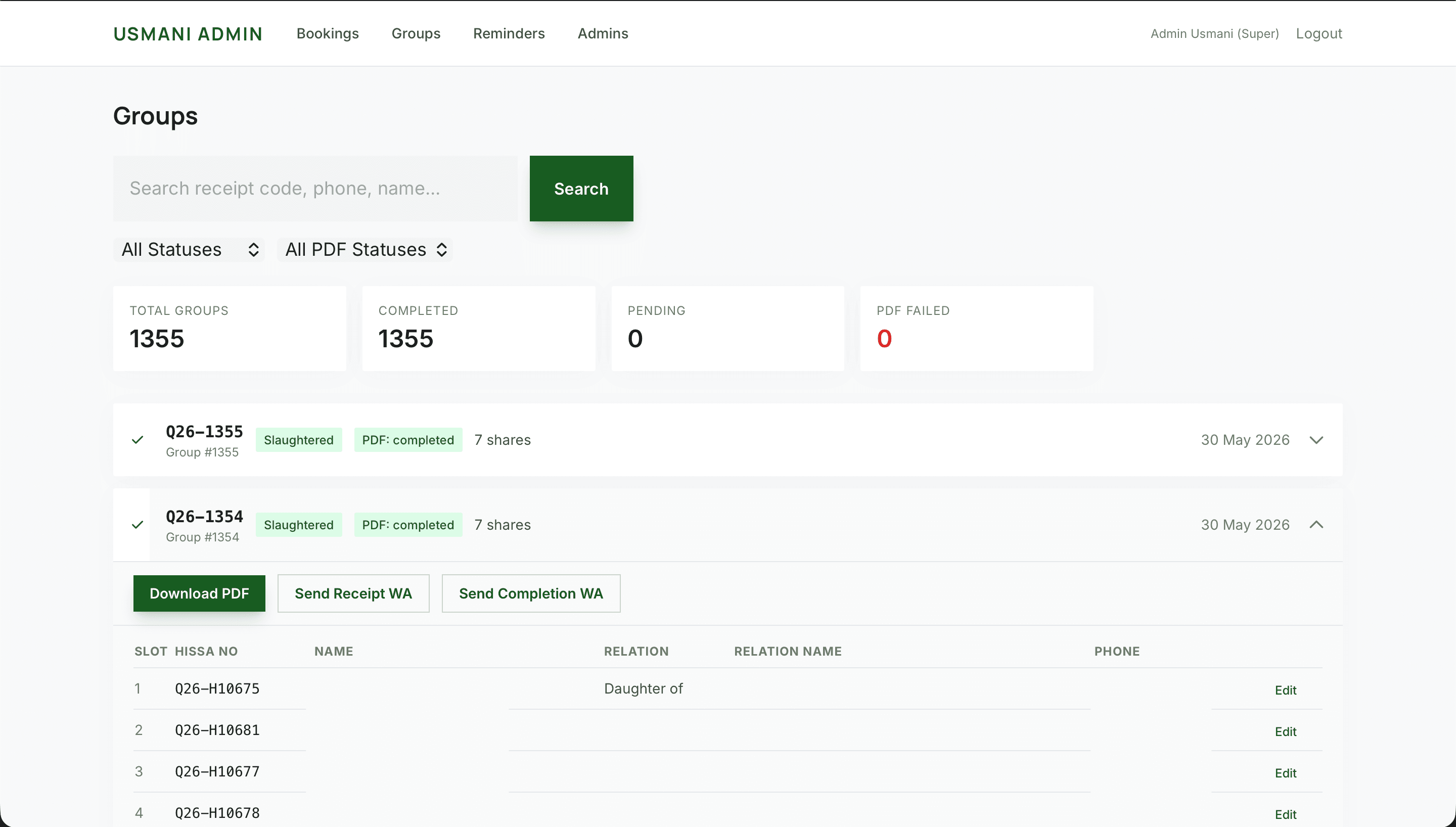The image size is (1456, 827).
Task: Select the Total Groups stat card
Action: click(230, 329)
